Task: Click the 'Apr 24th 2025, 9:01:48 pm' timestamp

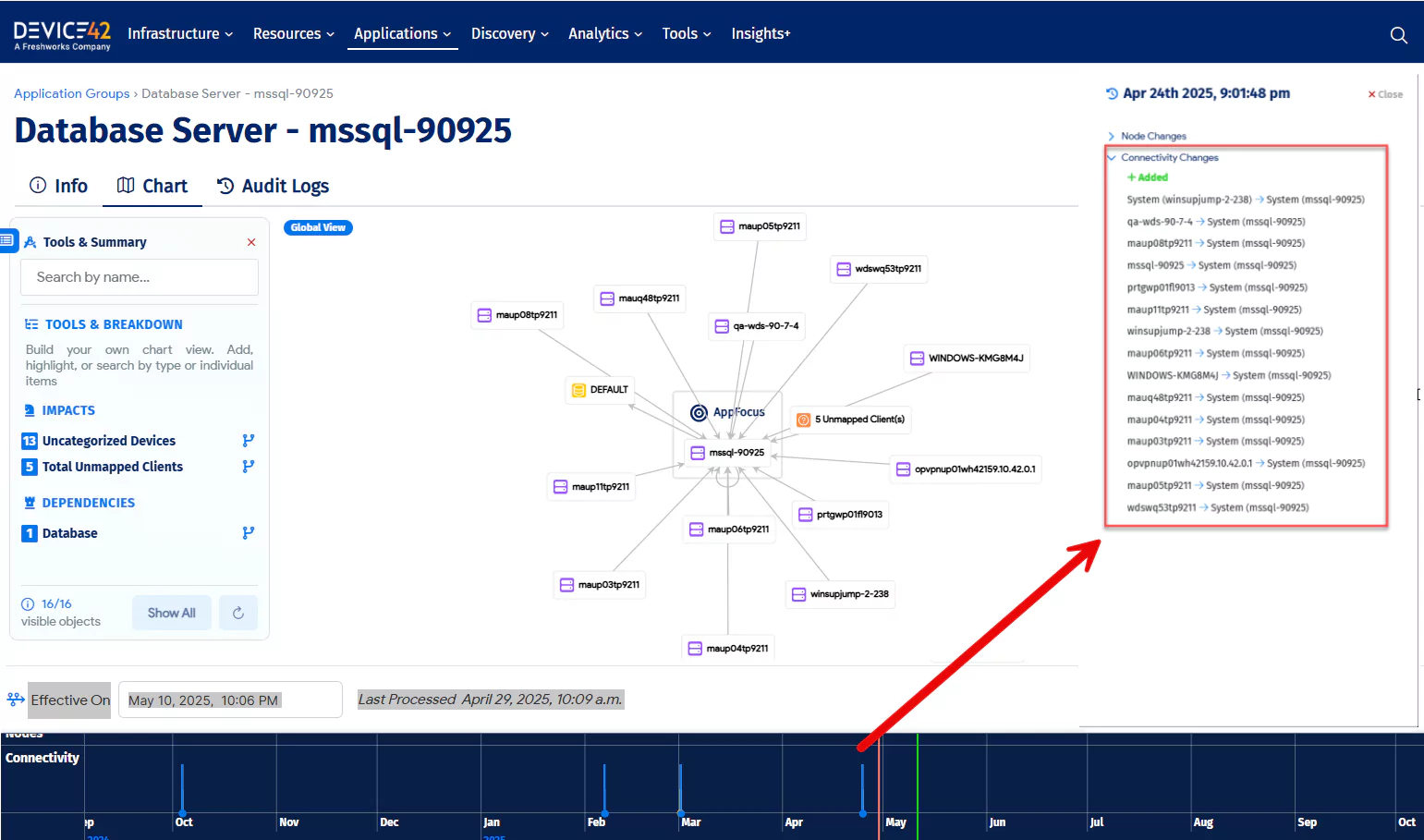Action: pyautogui.click(x=1206, y=93)
